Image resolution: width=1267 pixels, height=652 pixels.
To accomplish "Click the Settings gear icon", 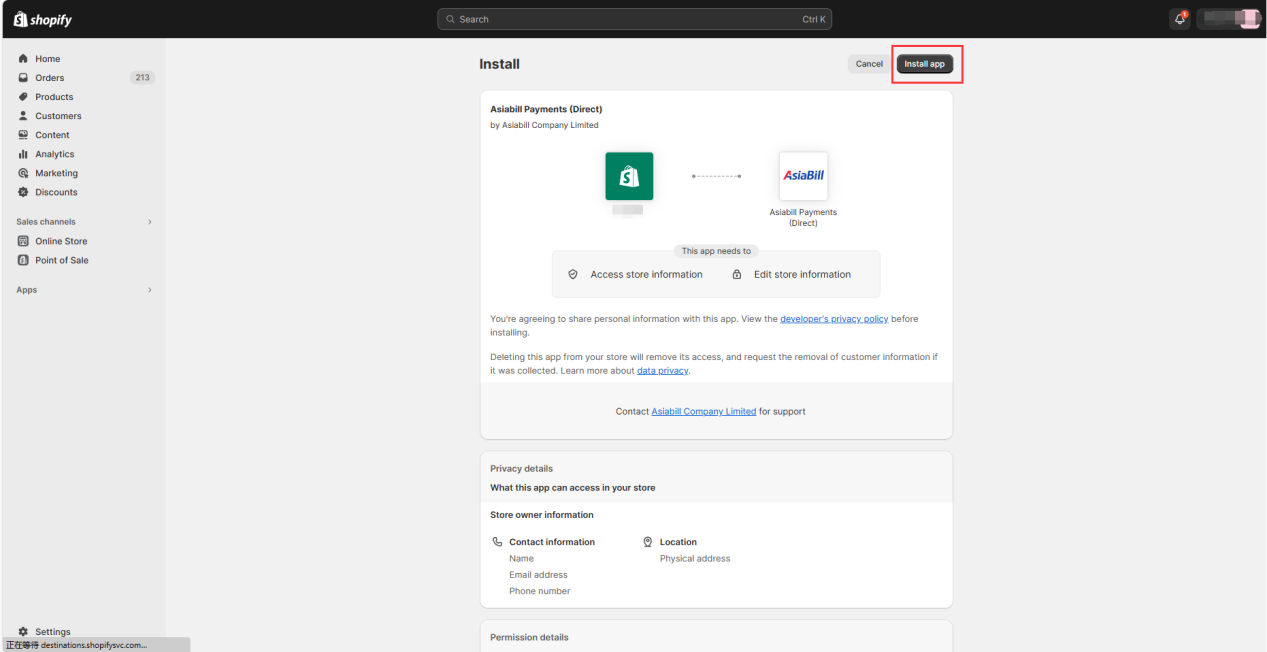I will tap(23, 632).
